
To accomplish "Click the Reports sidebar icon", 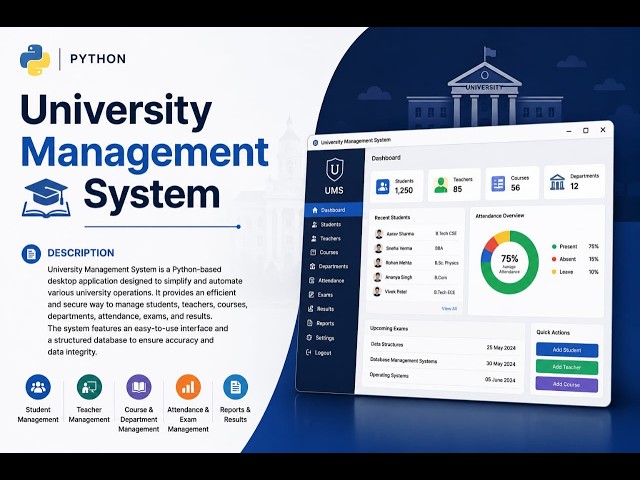I will 310,323.
